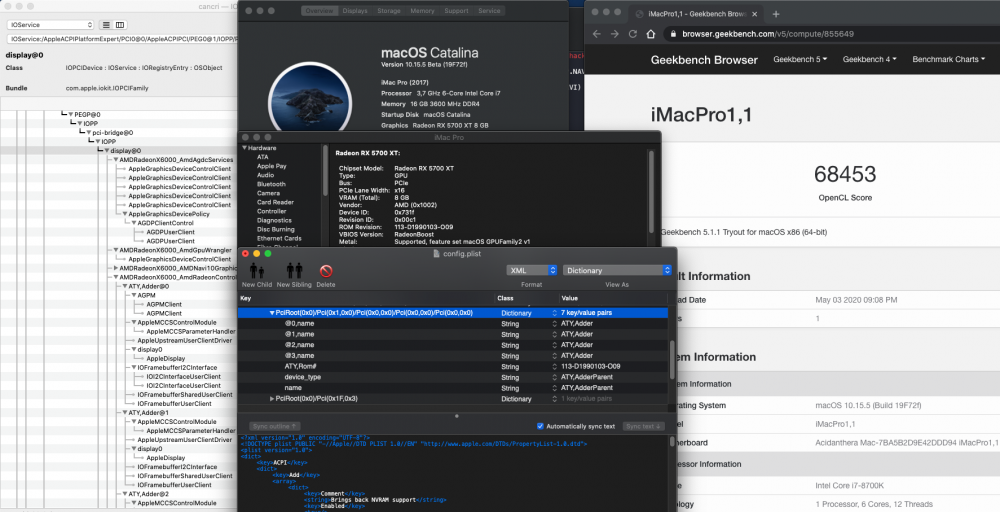Click the browser address bar URL
This screenshot has height=512, width=1000.
[768, 34]
